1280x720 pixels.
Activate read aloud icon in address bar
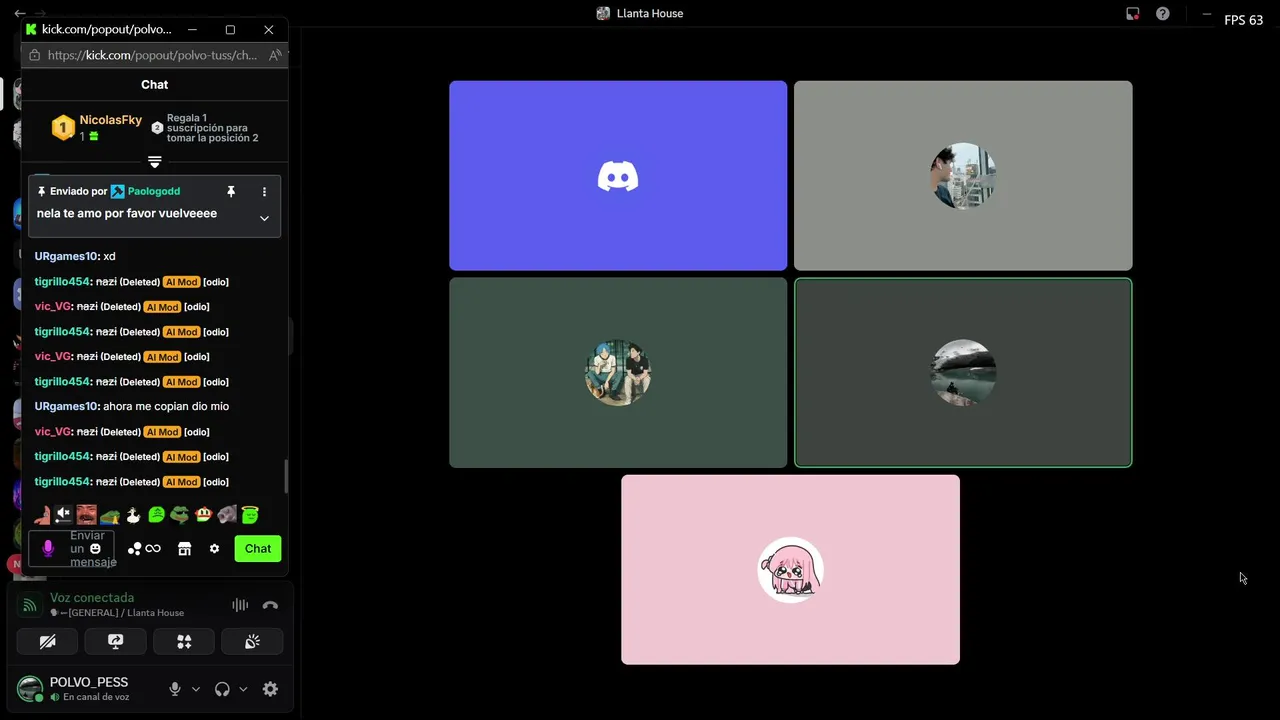click(275, 56)
